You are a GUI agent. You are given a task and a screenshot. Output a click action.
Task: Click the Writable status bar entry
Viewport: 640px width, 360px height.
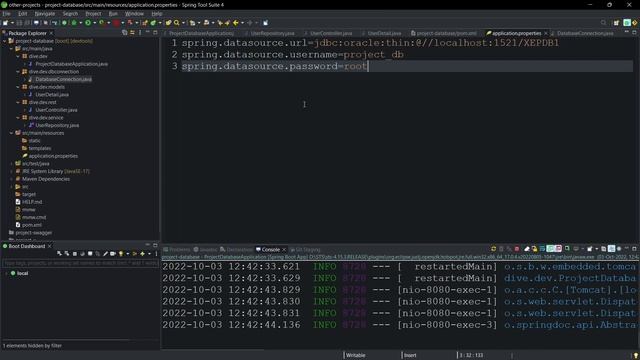point(356,355)
